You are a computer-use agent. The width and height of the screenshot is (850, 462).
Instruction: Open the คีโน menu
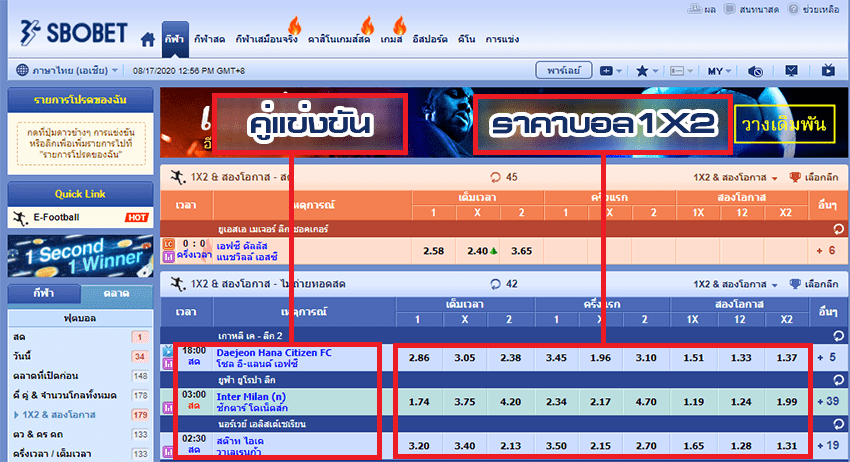point(466,39)
